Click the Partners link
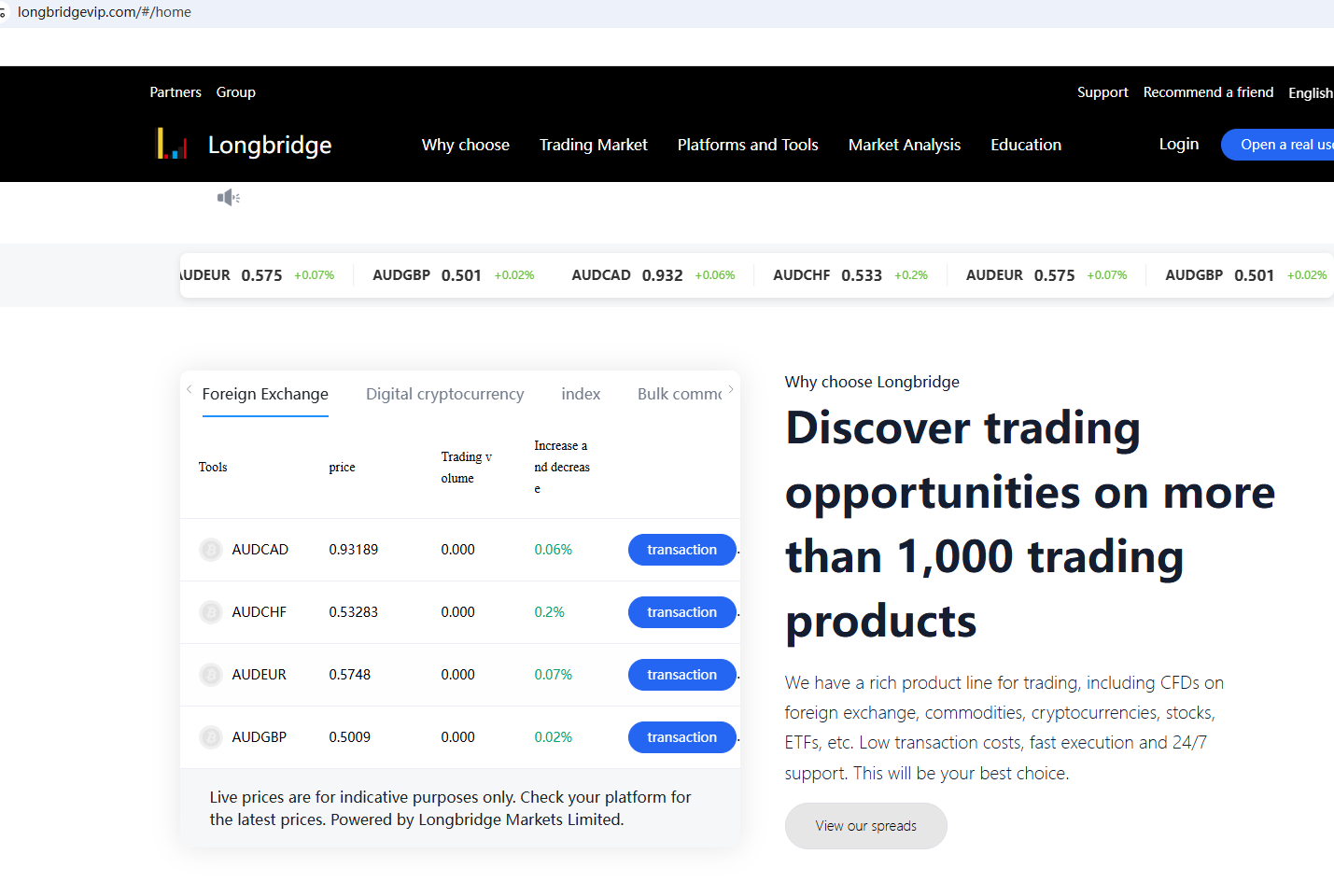Screen dimensions: 1334x896 point(176,92)
